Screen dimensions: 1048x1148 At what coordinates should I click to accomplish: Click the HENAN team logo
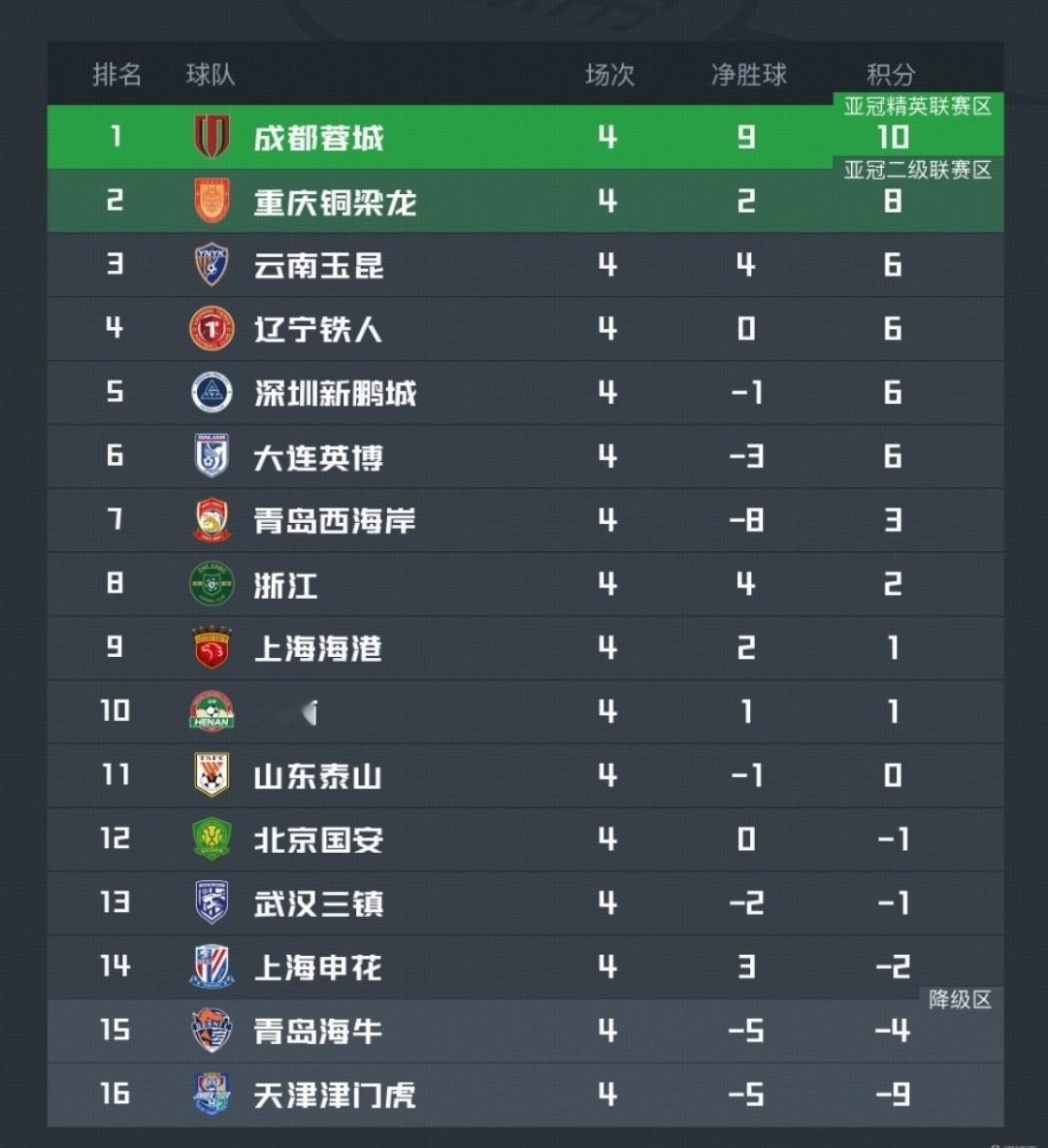point(212,711)
